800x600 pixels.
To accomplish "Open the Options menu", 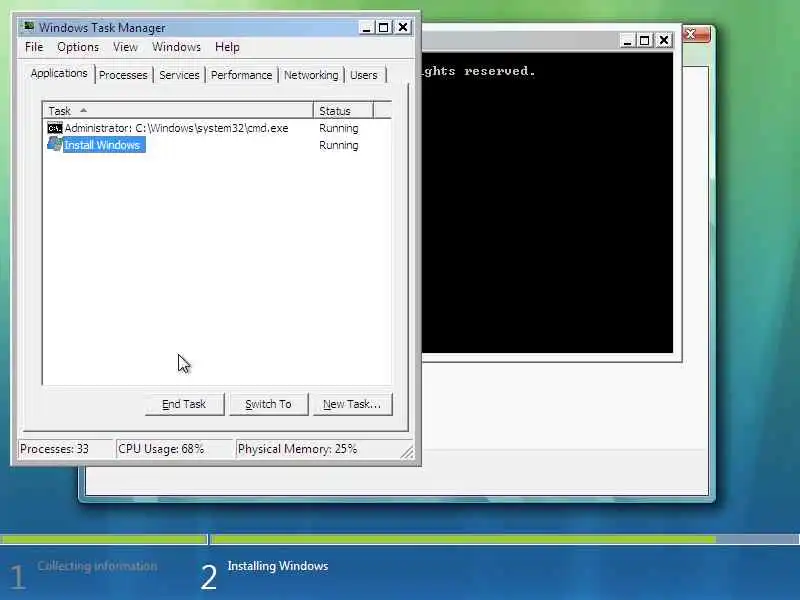I will tap(78, 47).
